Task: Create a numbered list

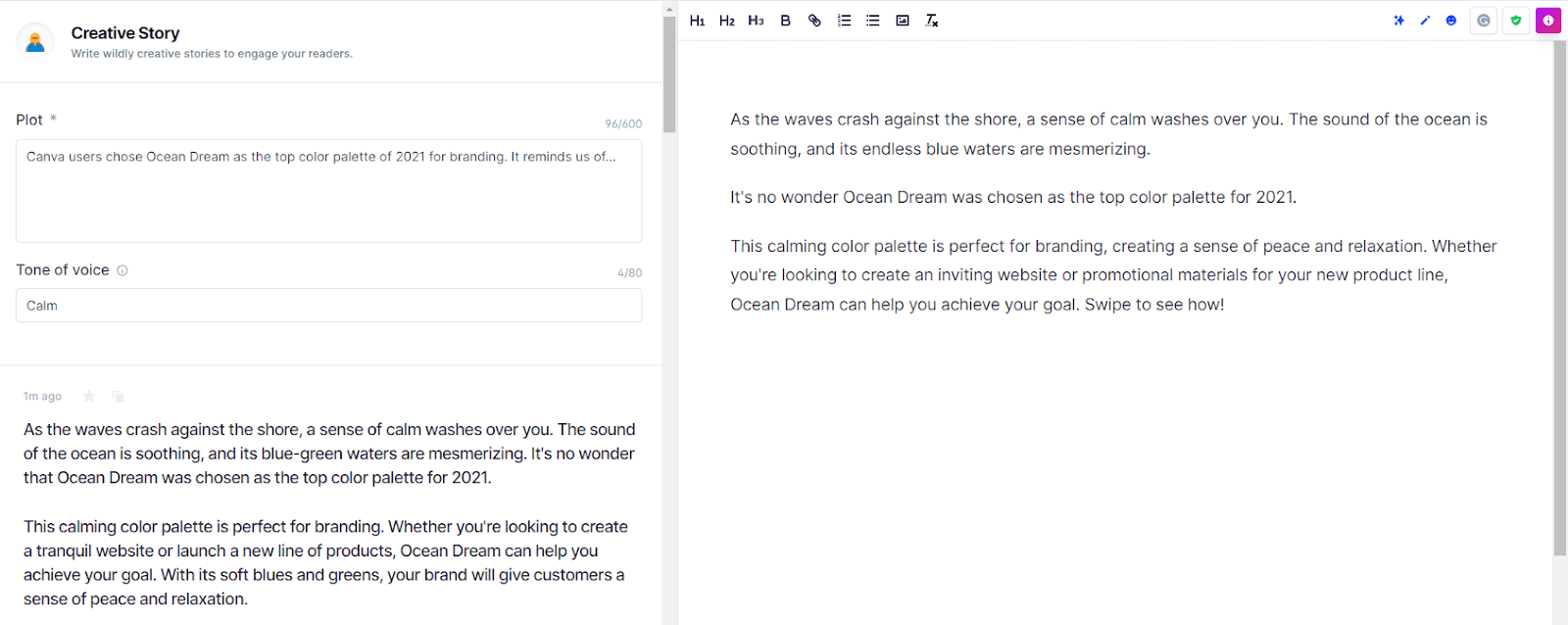Action: (x=844, y=21)
